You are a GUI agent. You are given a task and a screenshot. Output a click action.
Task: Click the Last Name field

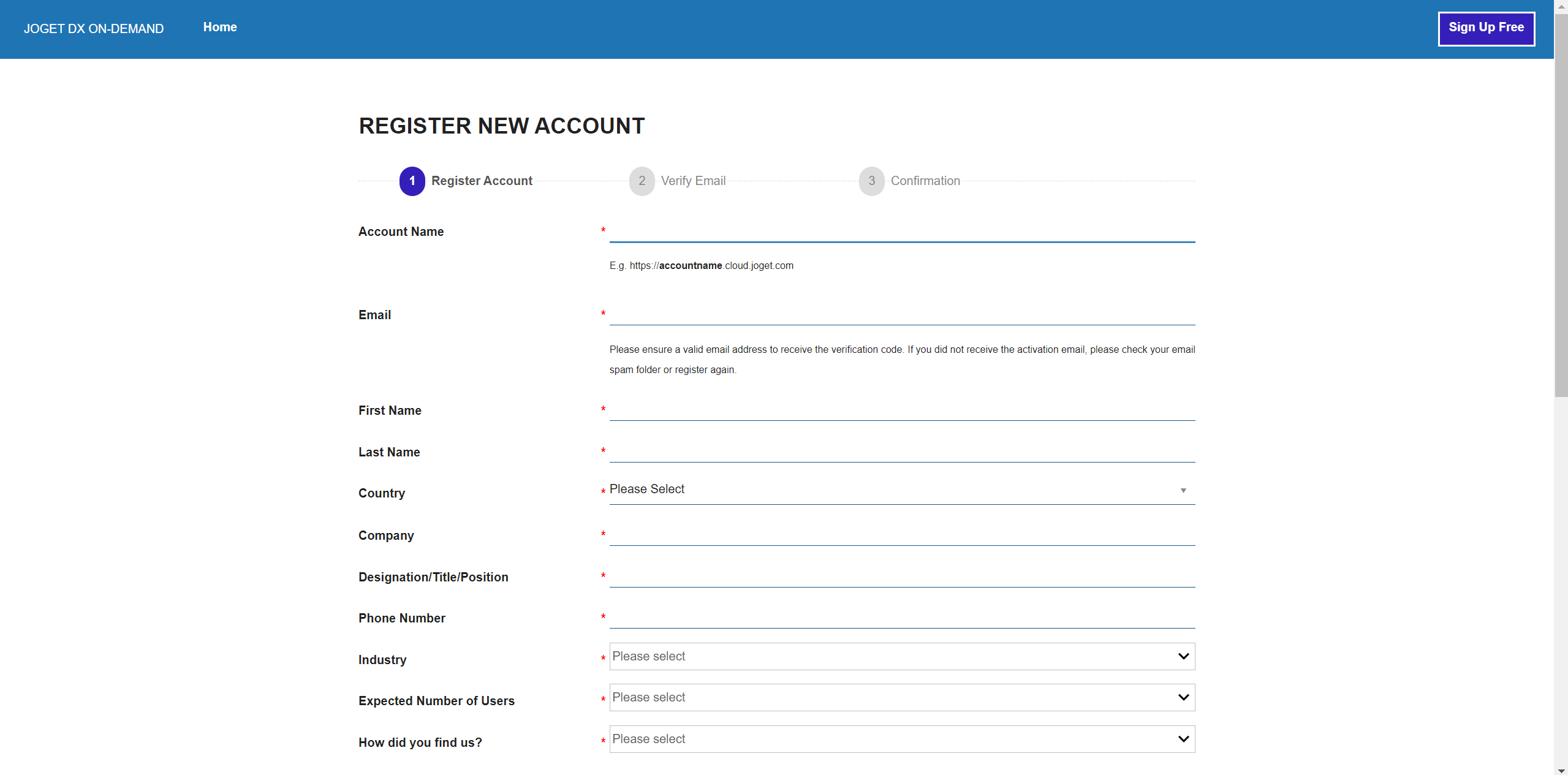901,452
